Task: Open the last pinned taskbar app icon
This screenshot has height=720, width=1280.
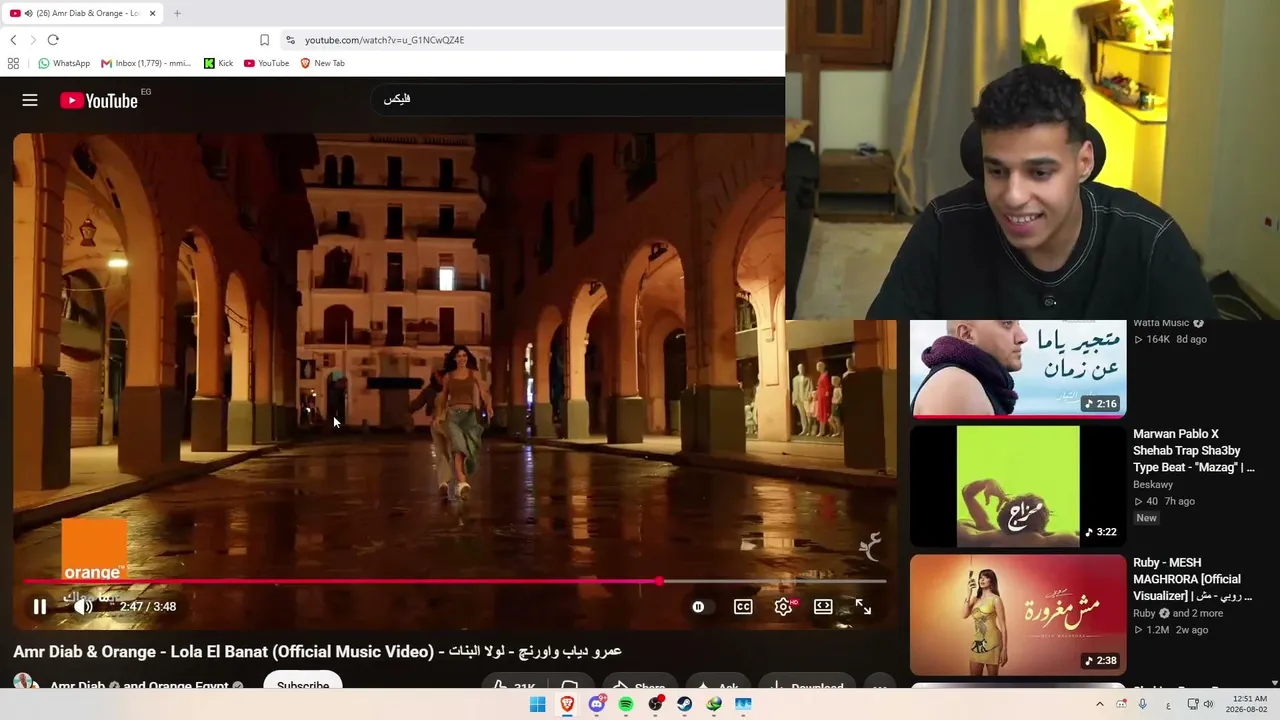Action: point(743,704)
